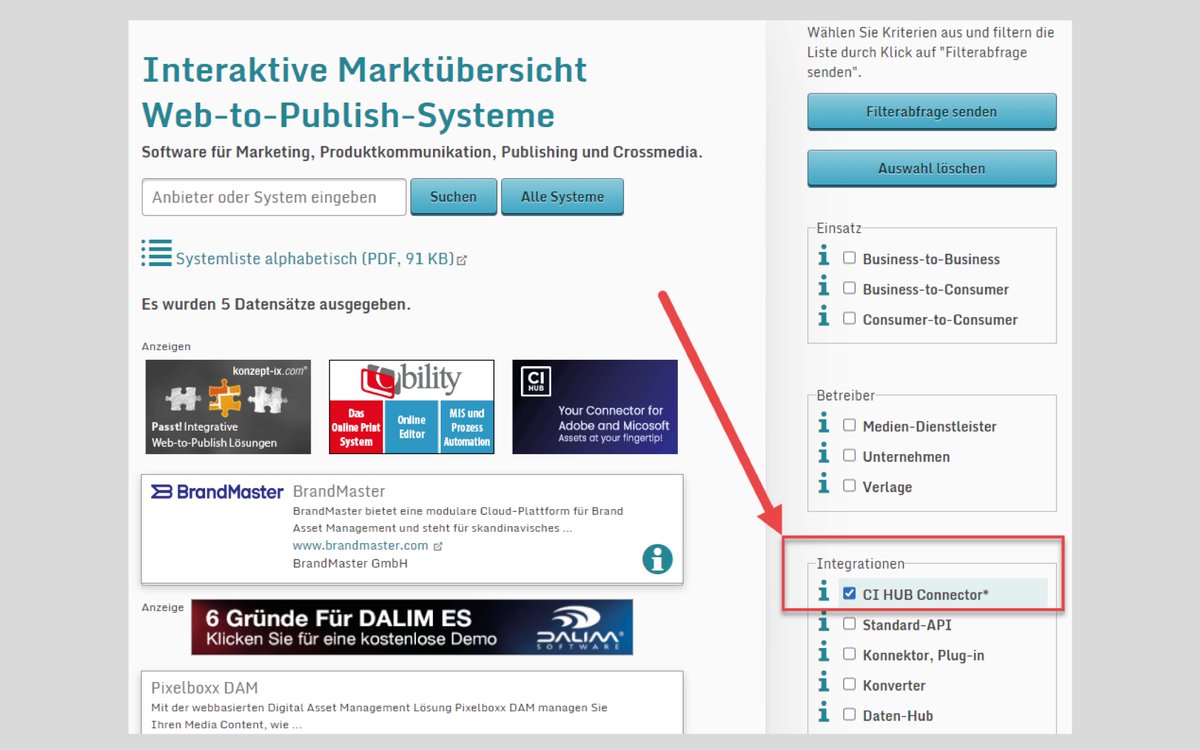
Task: Click external link icon after PDF link
Action: 462,260
